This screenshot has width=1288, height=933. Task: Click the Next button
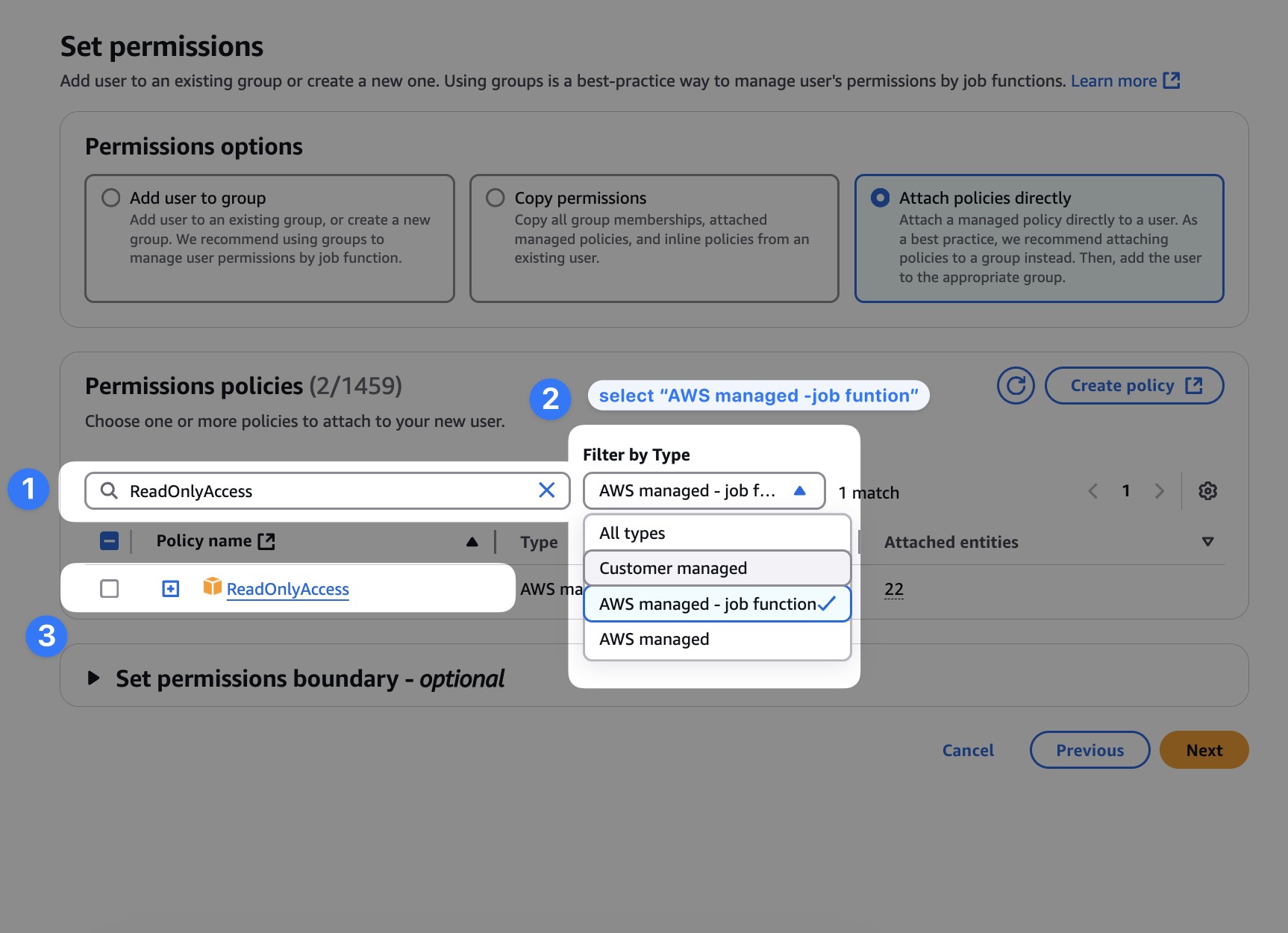1204,750
